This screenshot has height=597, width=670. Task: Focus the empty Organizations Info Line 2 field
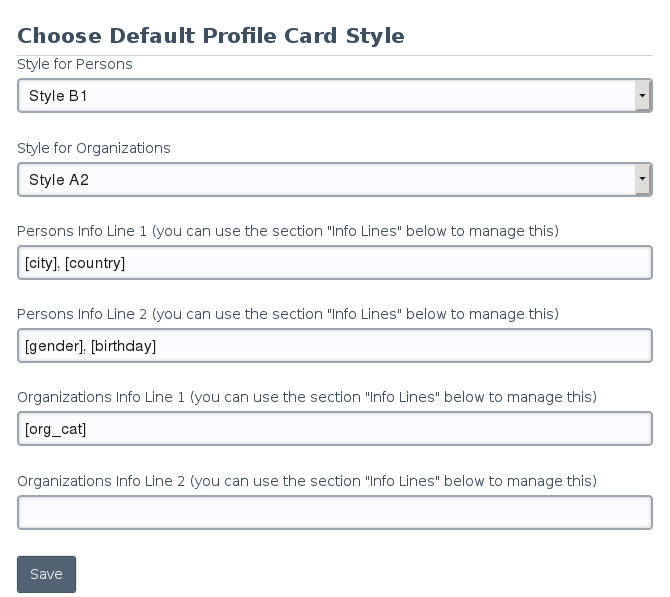click(x=334, y=512)
